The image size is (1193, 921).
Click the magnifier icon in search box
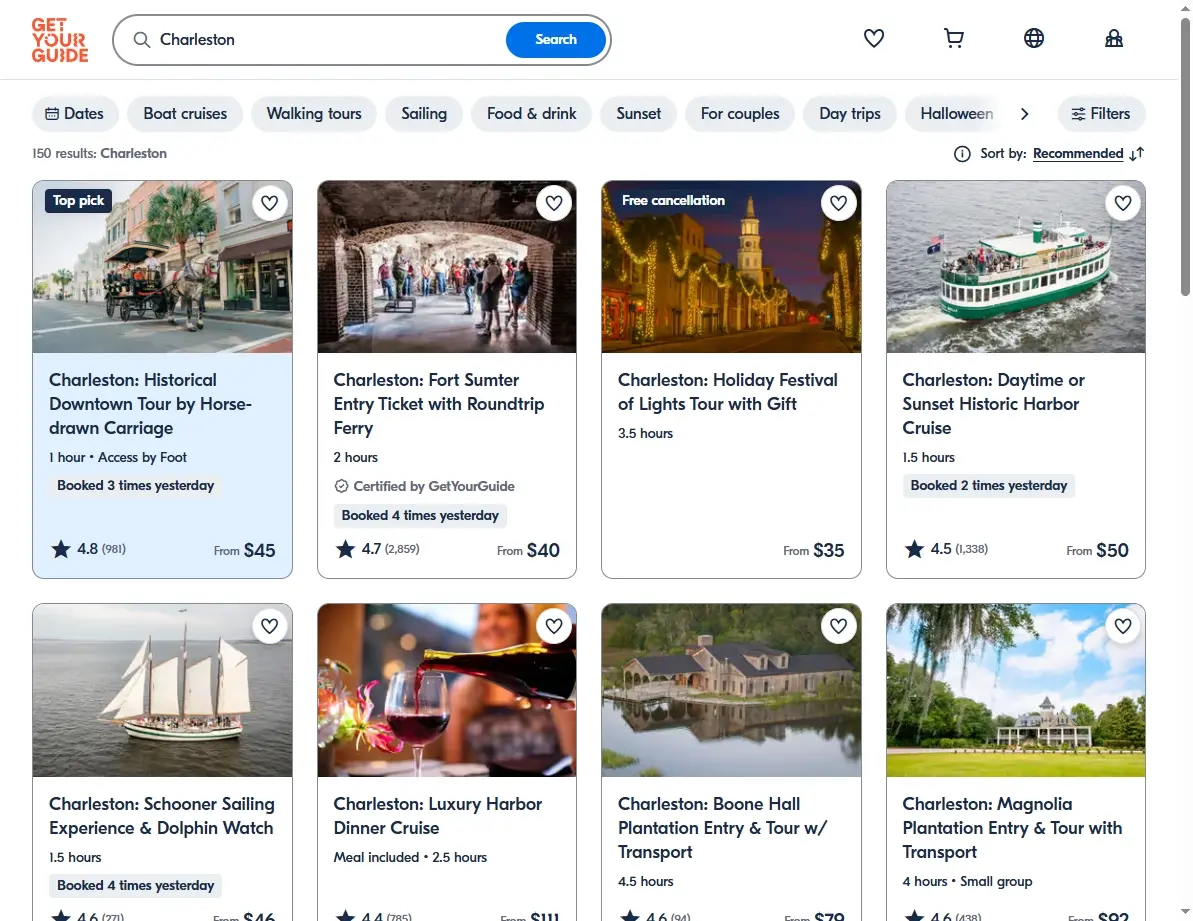(142, 40)
